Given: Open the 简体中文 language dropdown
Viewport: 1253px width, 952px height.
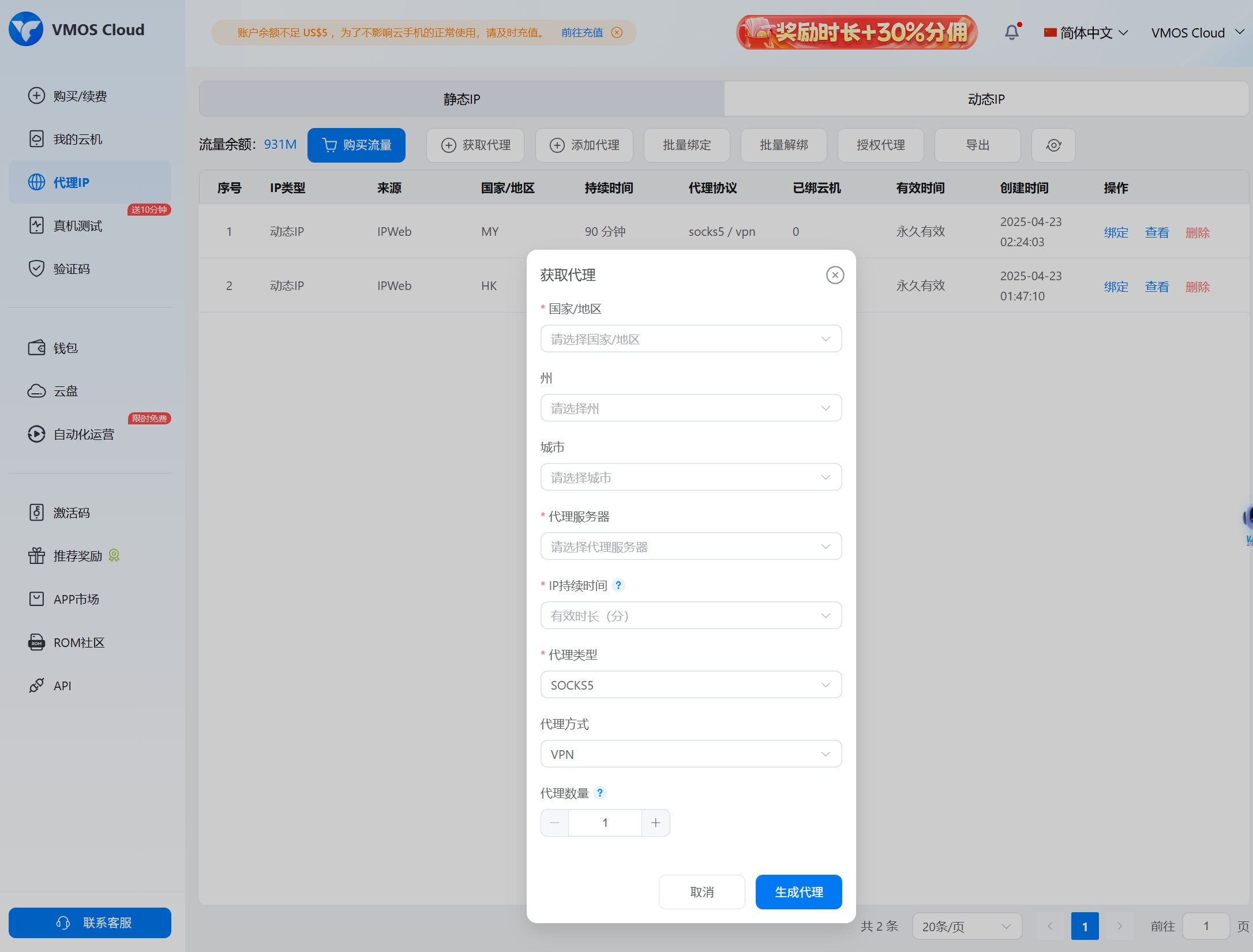Looking at the screenshot, I should [1086, 32].
